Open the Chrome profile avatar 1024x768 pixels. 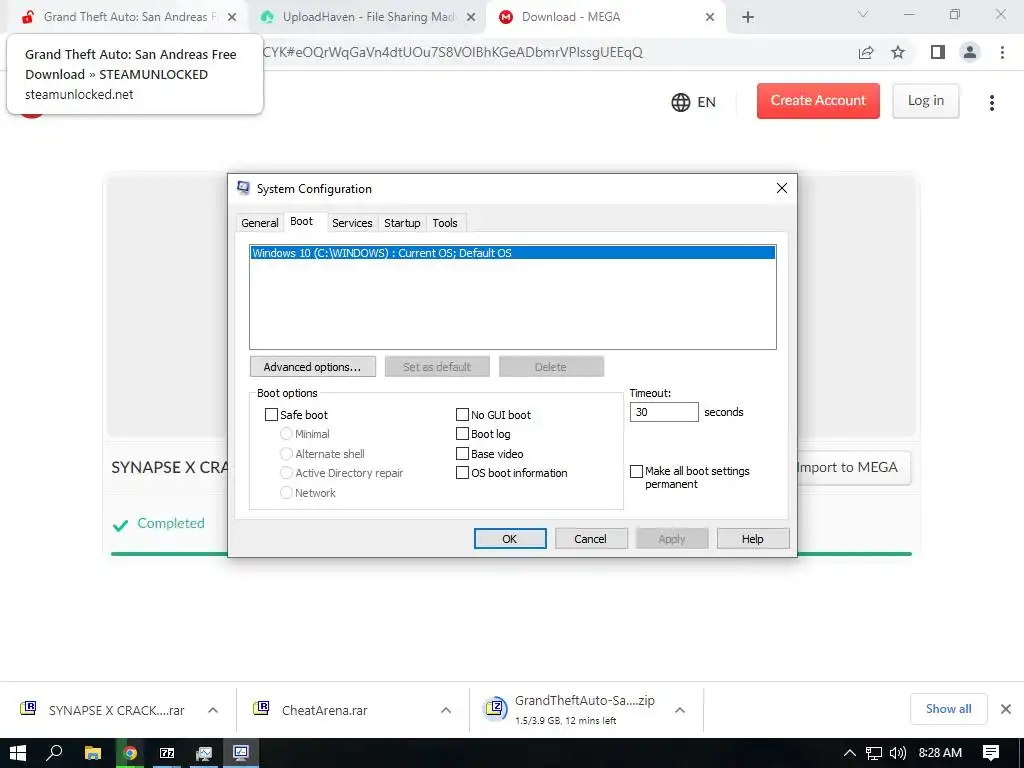(970, 52)
